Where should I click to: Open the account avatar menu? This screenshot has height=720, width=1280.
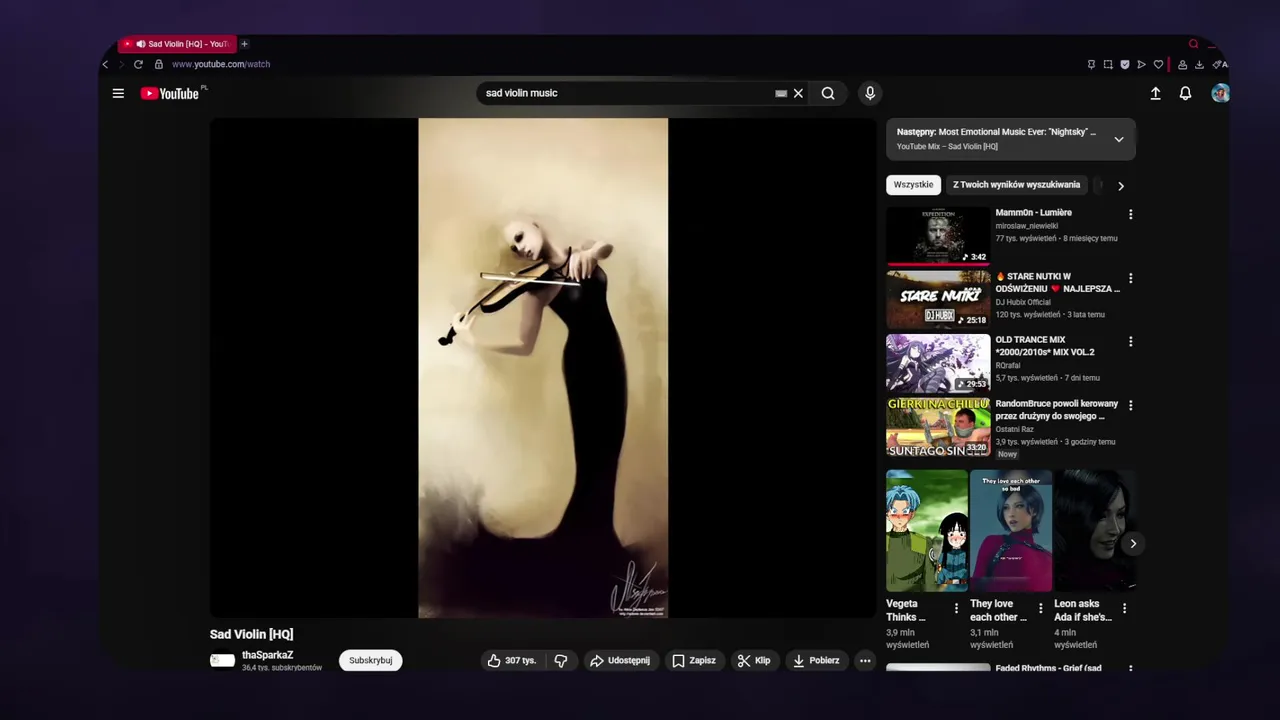pos(1220,93)
